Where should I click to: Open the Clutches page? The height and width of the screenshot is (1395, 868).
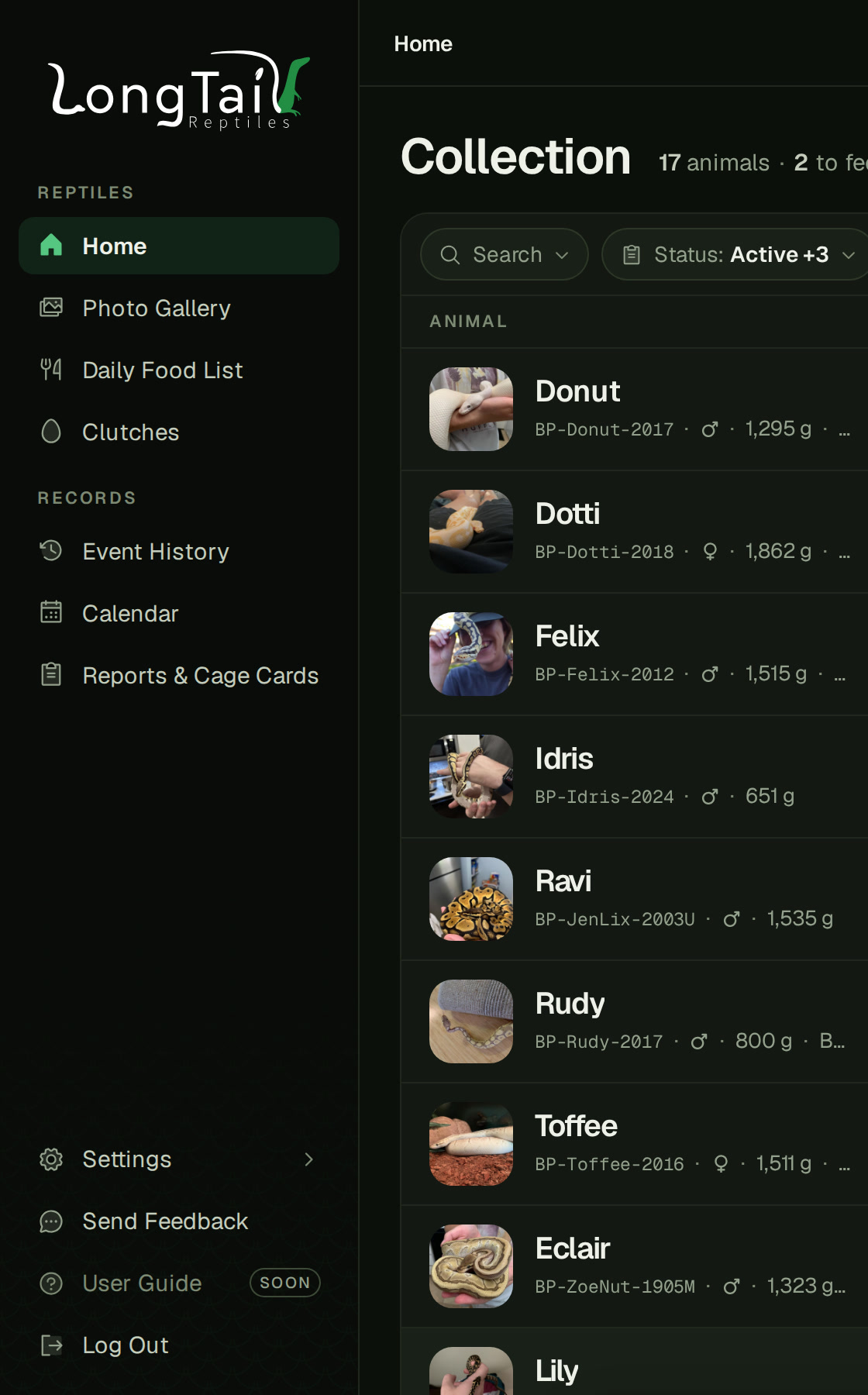tap(179, 432)
